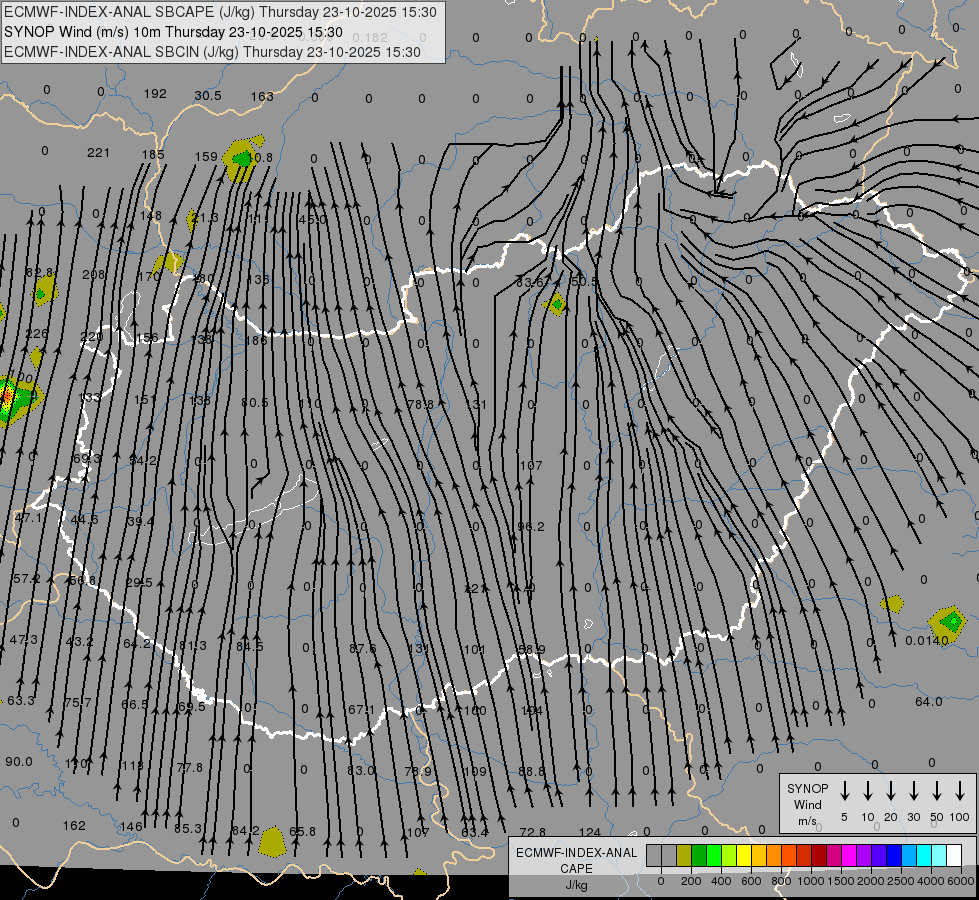Click the green CAPE patch beside value 10.8
The height and width of the screenshot is (900, 979).
click(x=241, y=158)
